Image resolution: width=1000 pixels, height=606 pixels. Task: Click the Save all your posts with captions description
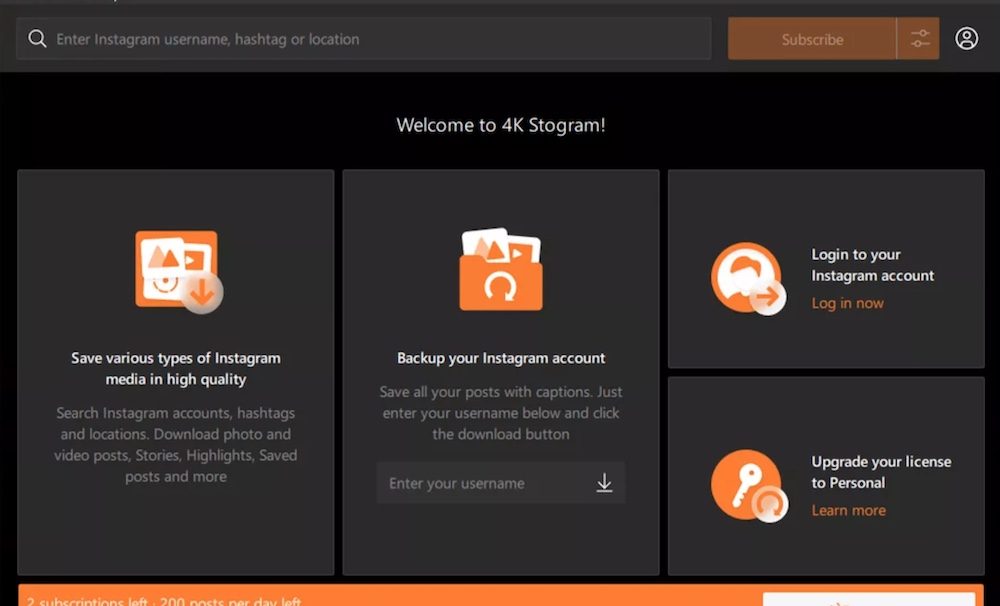(x=501, y=413)
